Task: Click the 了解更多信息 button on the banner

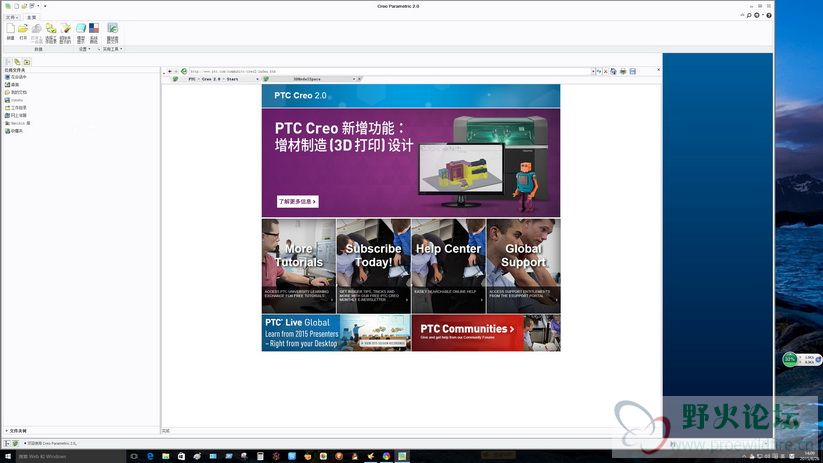Action: 298,202
